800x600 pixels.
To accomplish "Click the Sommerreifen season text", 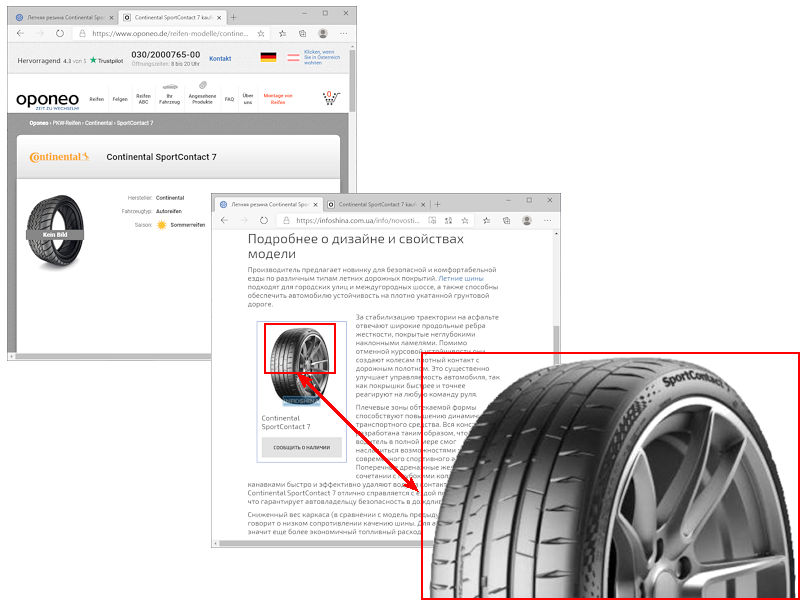I will tap(188, 224).
